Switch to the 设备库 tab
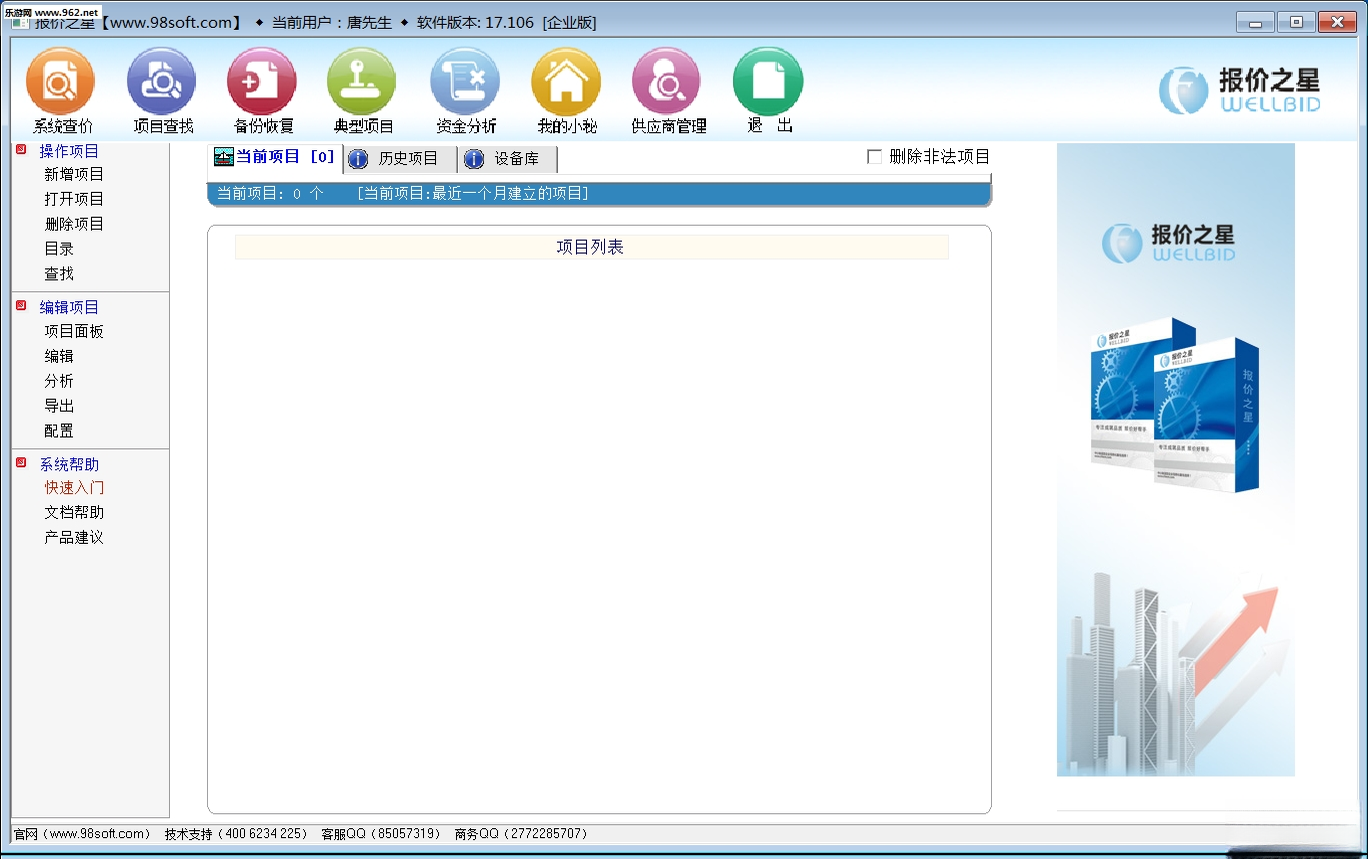This screenshot has height=859, width=1368. [509, 159]
